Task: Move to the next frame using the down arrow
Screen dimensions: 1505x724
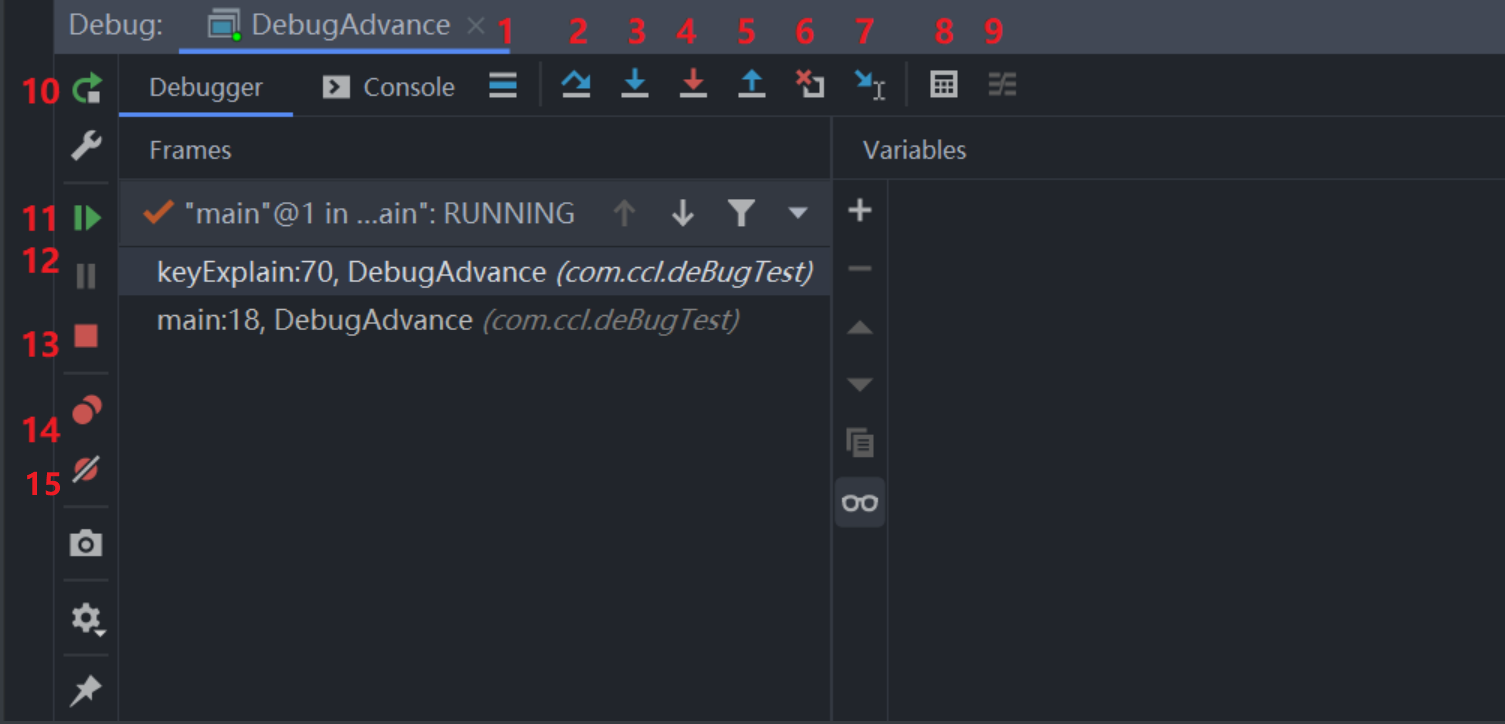Action: 683,213
